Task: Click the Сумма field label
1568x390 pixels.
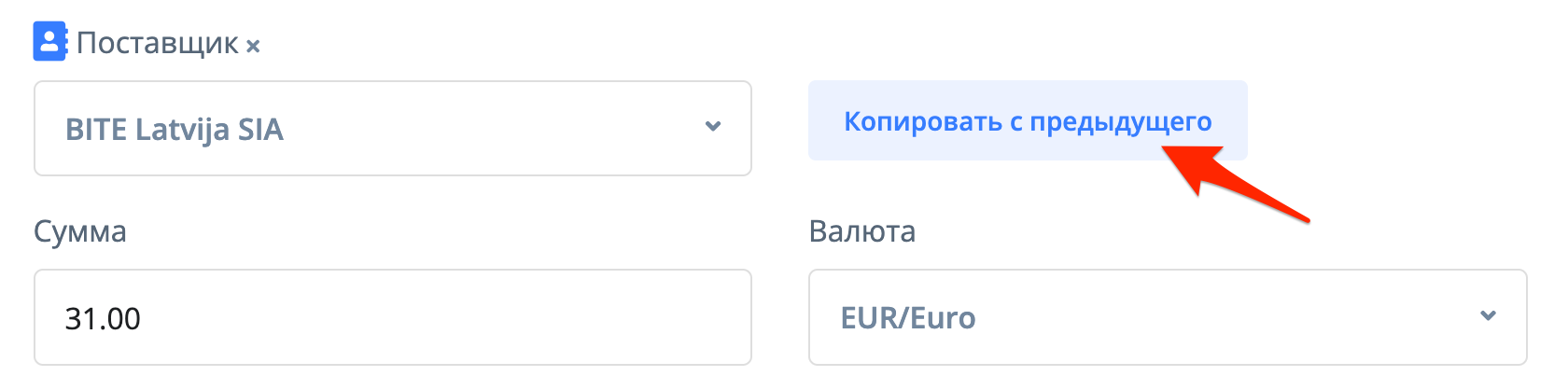Action: pyautogui.click(x=80, y=231)
